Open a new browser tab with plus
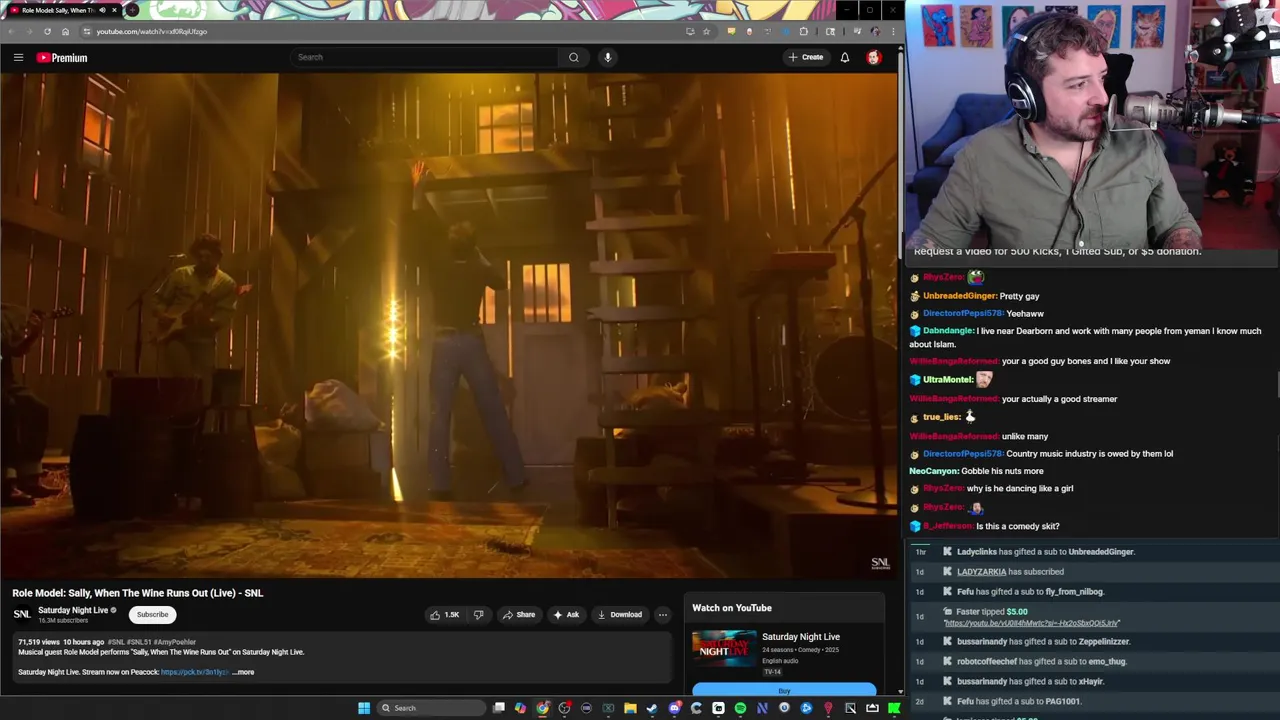Screen dimensions: 1280x720 click(132, 10)
